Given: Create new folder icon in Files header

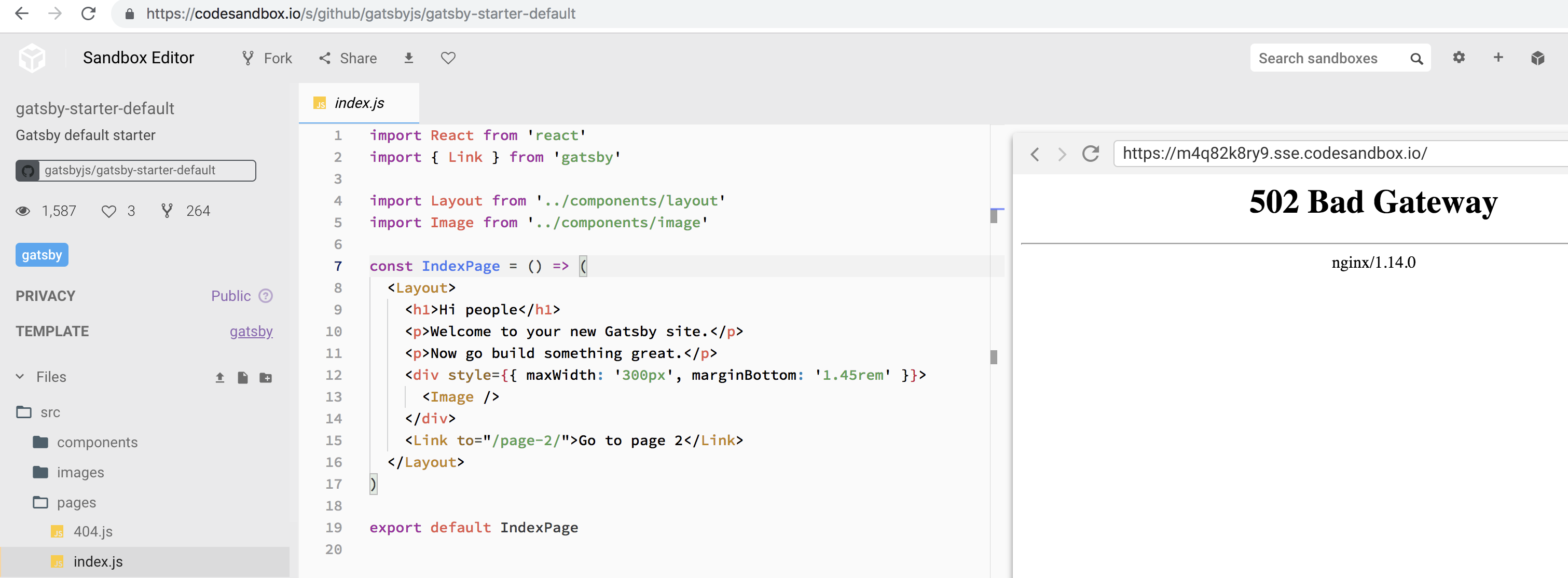Looking at the screenshot, I should (x=266, y=378).
